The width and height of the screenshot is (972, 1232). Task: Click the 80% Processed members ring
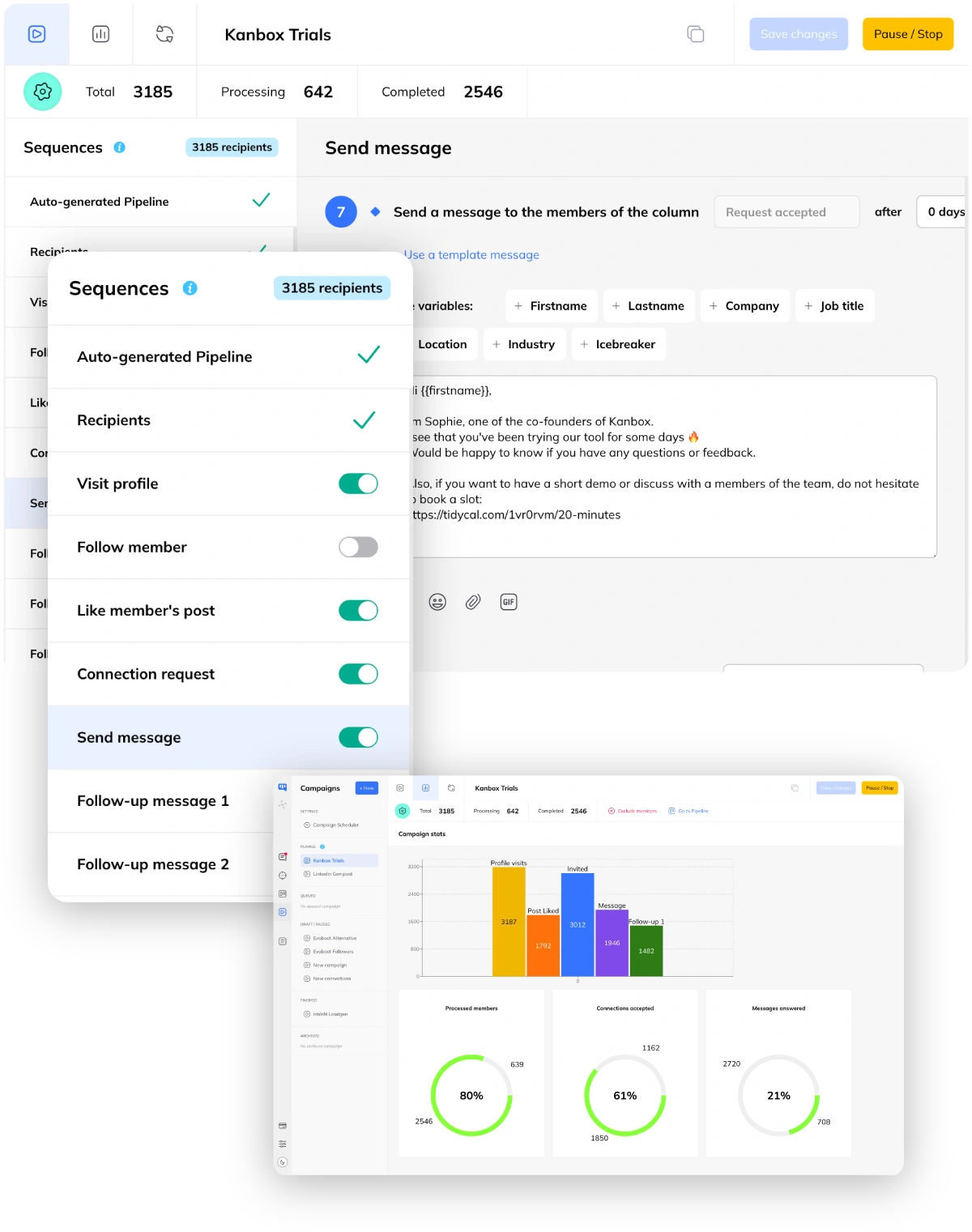(471, 1095)
